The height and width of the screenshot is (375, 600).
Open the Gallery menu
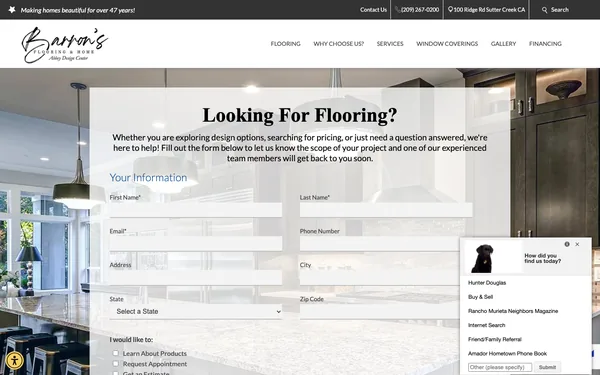(503, 44)
